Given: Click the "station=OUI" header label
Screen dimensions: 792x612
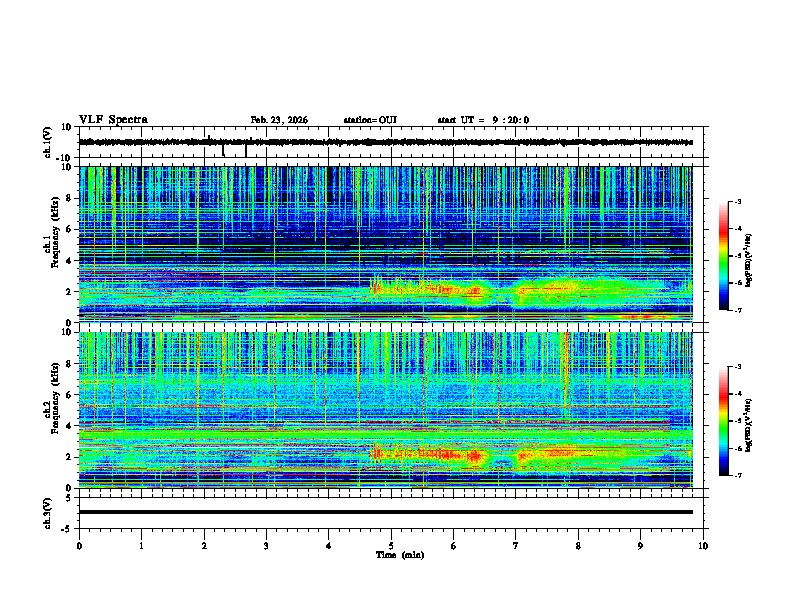Looking at the screenshot, I should pyautogui.click(x=370, y=120).
